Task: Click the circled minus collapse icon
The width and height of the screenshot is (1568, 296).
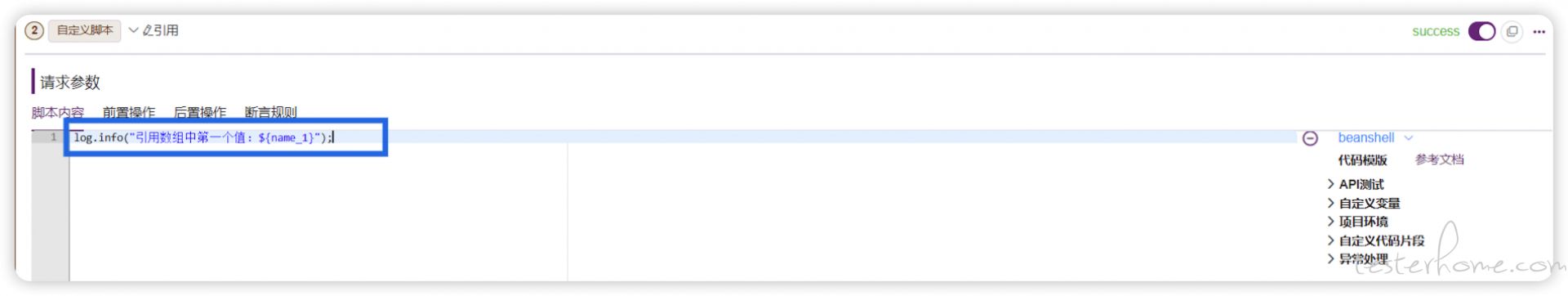Action: pyautogui.click(x=1310, y=138)
